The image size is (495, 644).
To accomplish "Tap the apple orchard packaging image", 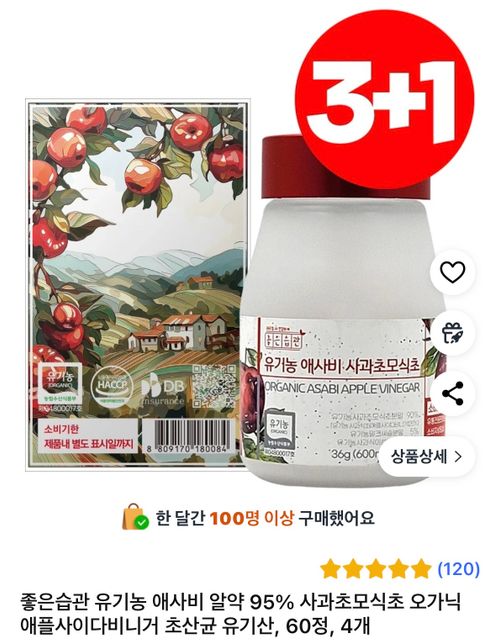I will 137,284.
